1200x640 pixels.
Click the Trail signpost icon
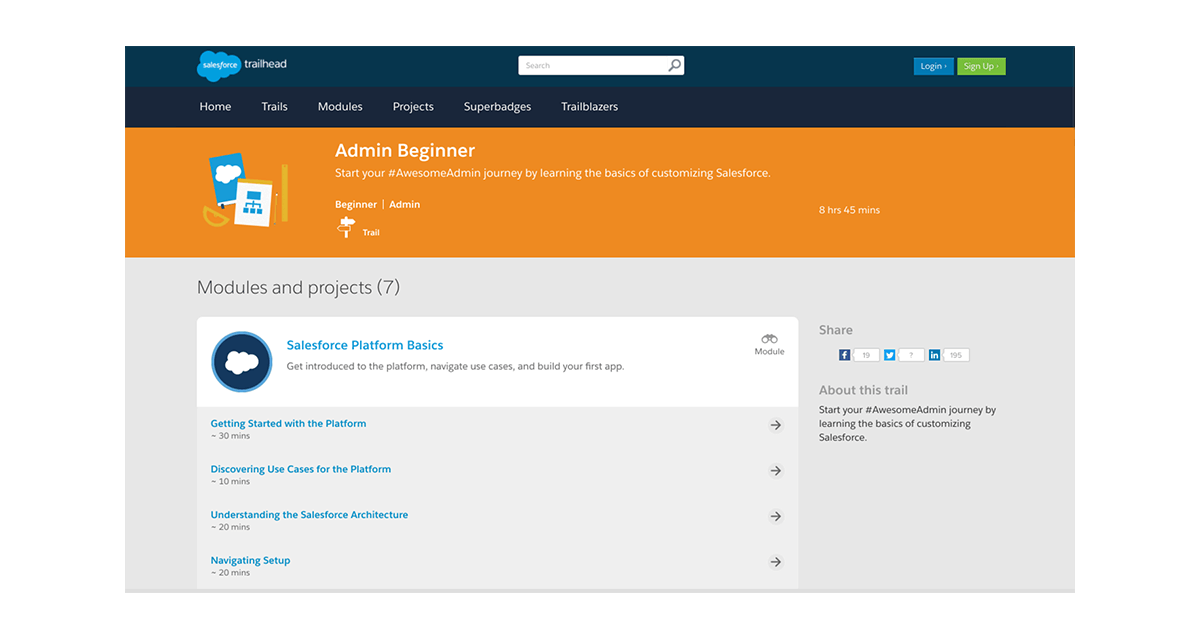point(346,229)
